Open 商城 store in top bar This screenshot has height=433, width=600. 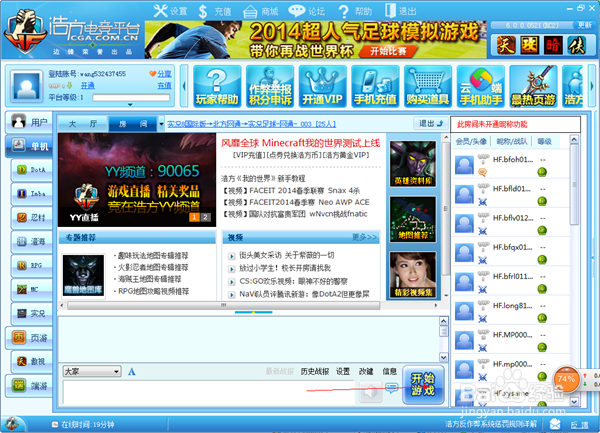[261, 11]
